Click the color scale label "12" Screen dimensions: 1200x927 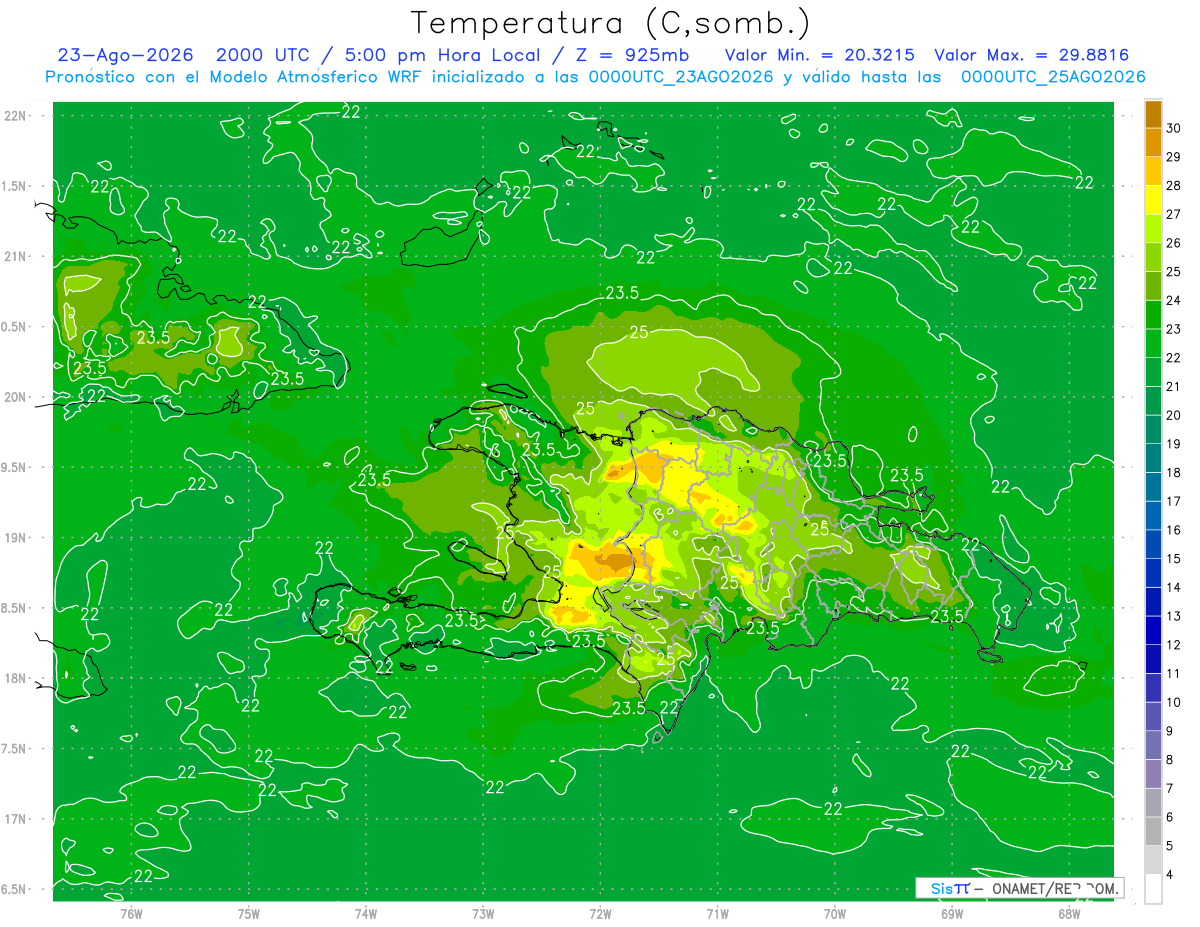point(1174,645)
